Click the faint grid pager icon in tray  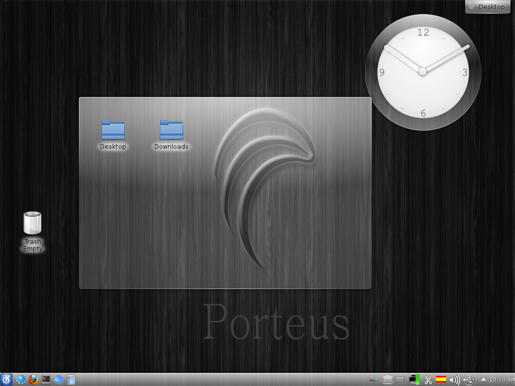pyautogui.click(x=400, y=380)
